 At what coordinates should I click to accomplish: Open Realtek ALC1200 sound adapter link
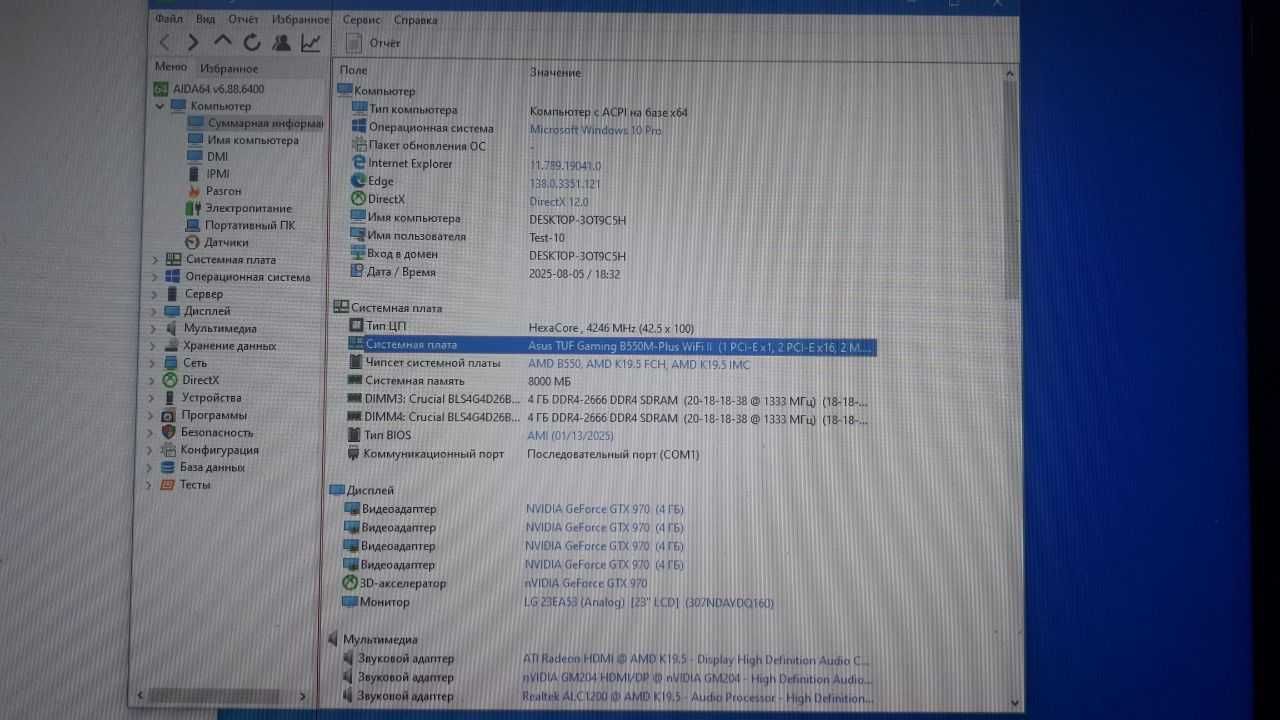click(x=697, y=698)
